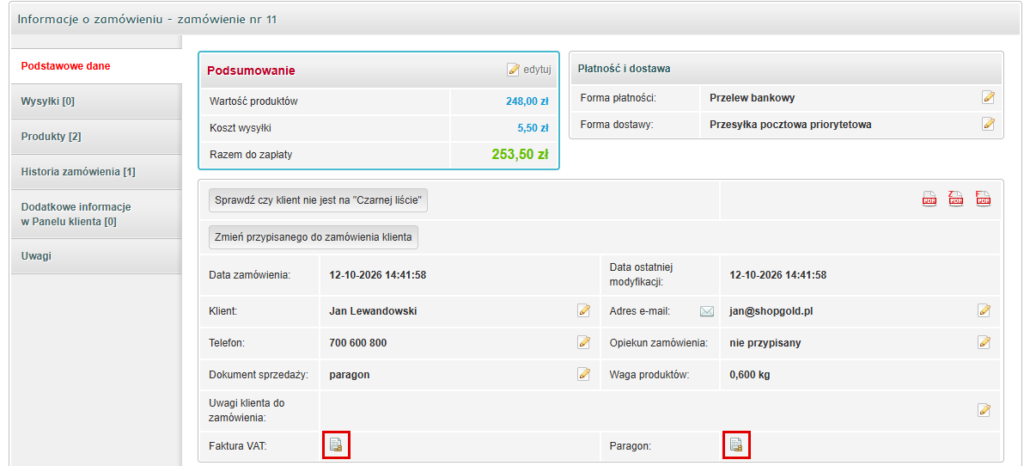The image size is (1024, 466).
Task: Click the edytuj link in Podsumowanie
Action: tap(530, 70)
